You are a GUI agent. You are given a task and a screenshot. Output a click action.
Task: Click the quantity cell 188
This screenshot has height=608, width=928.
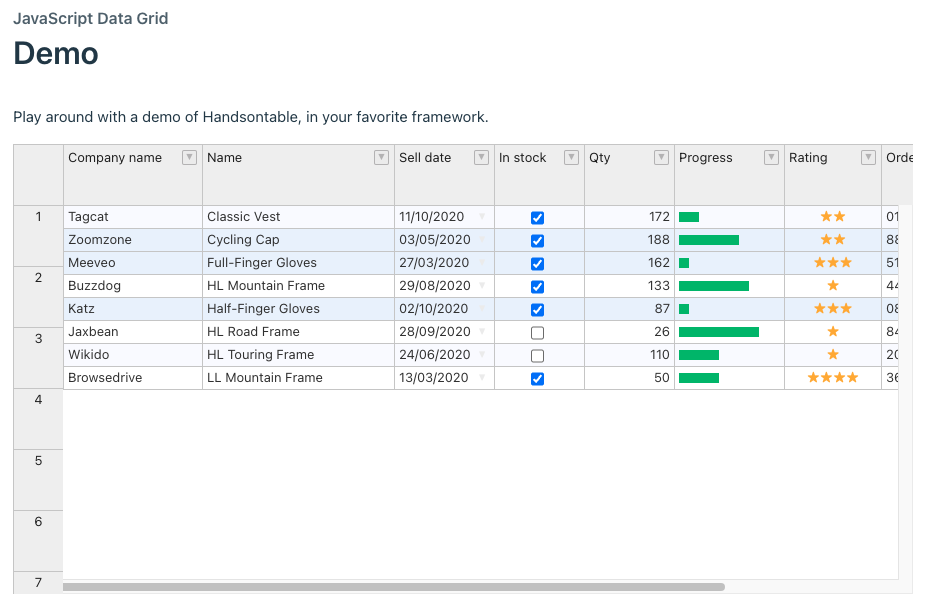629,240
